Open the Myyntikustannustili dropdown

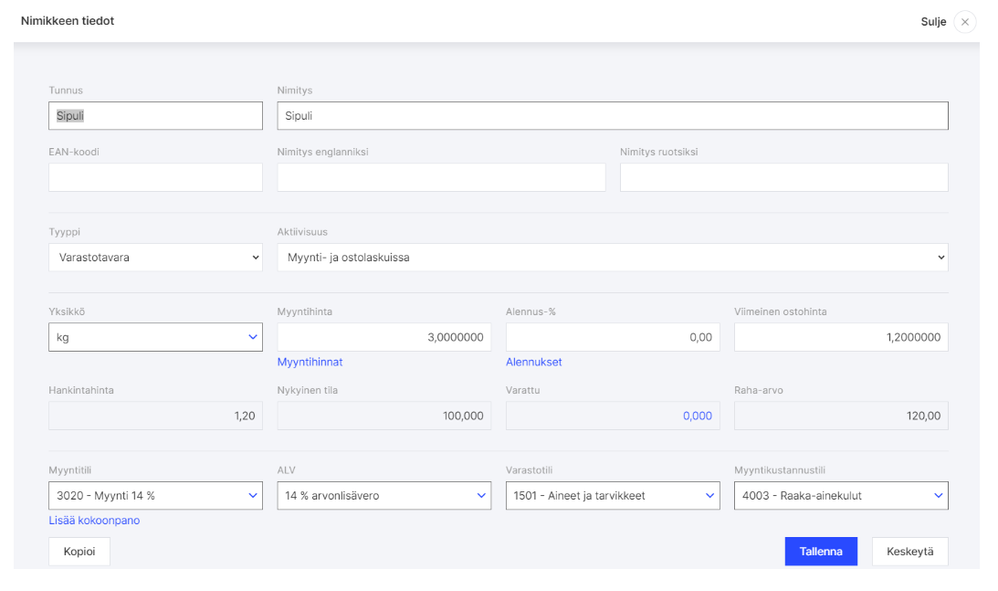(x=840, y=495)
